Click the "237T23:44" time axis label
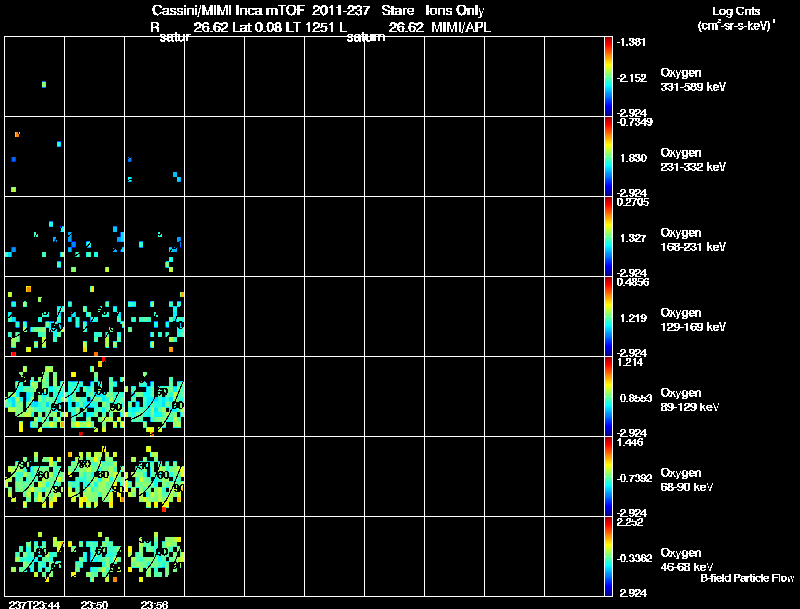800x609 pixels. point(32,605)
